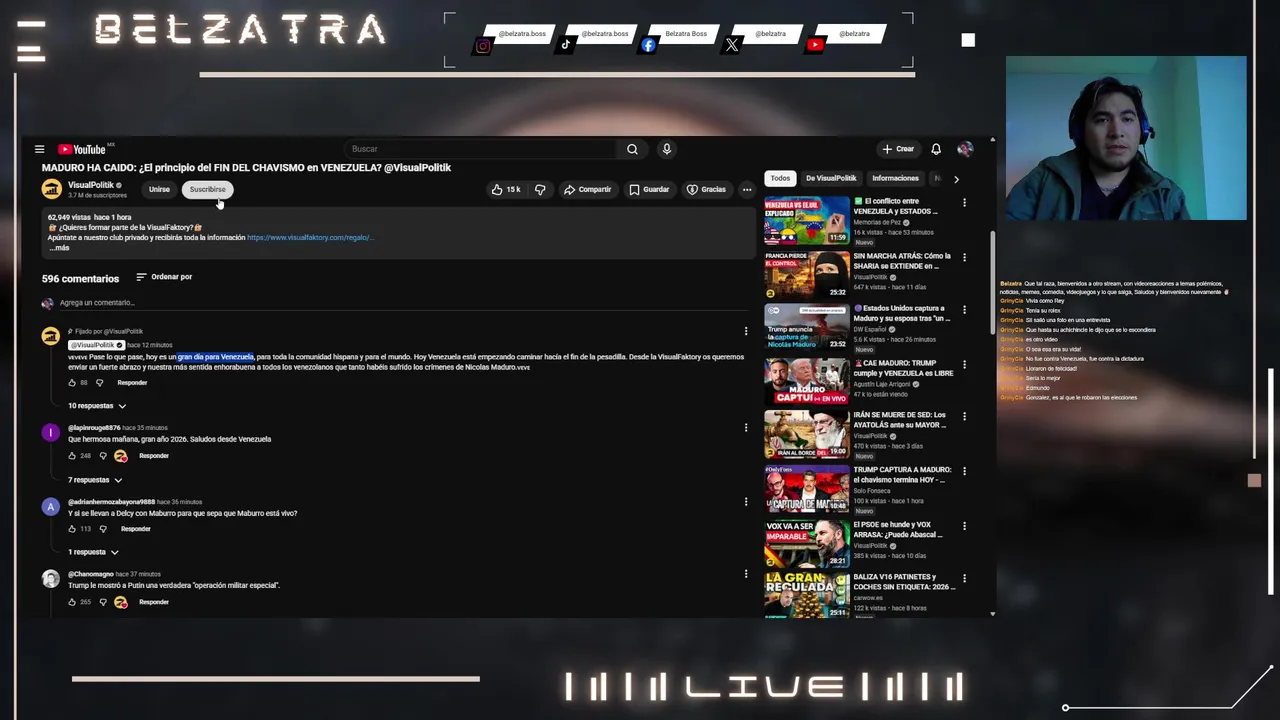
Task: Open options menu of the pinned comment
Action: coord(745,331)
